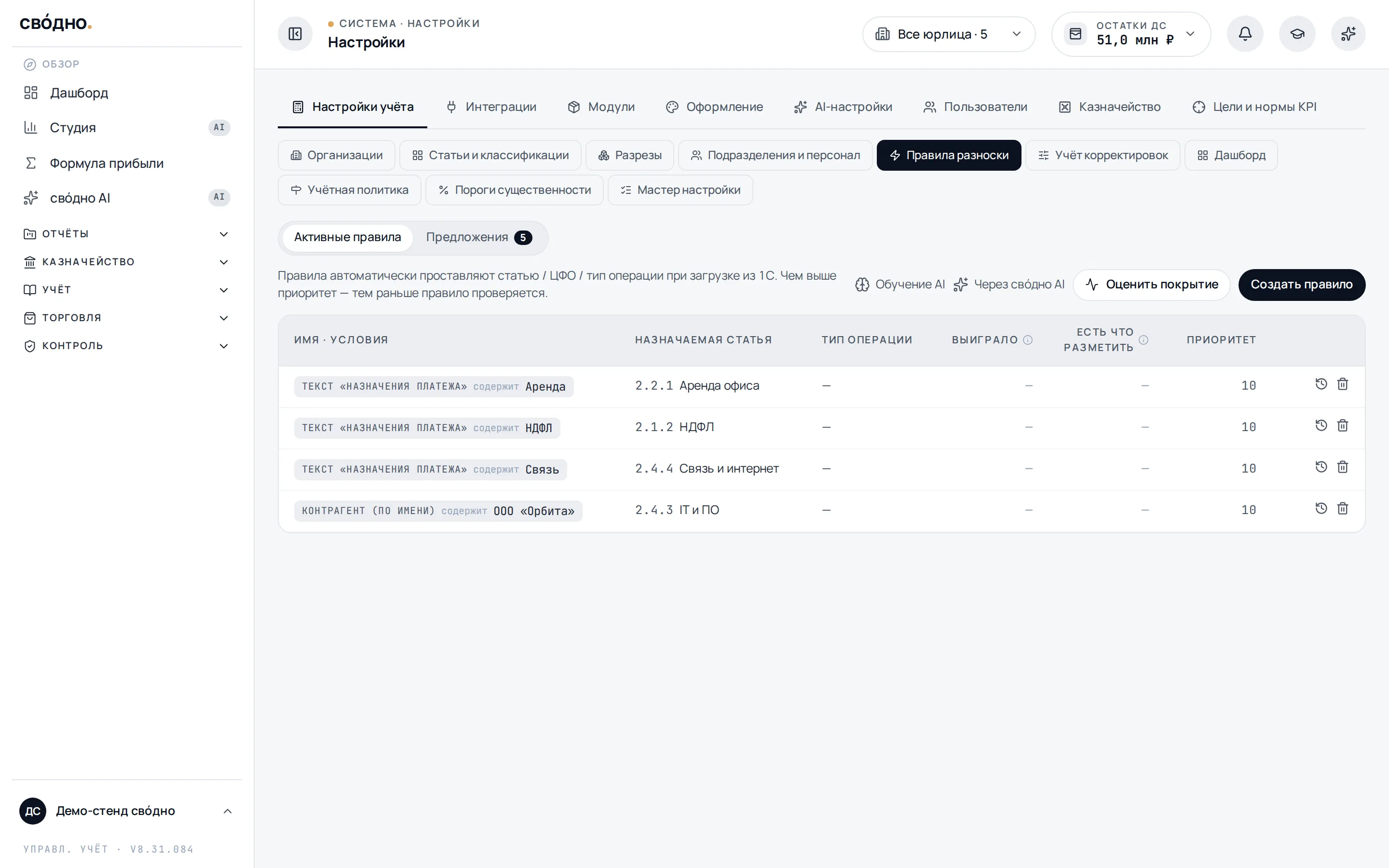Screen dimensions: 1389x868
Task: Show history for the Аренда rule
Action: pos(1321,384)
